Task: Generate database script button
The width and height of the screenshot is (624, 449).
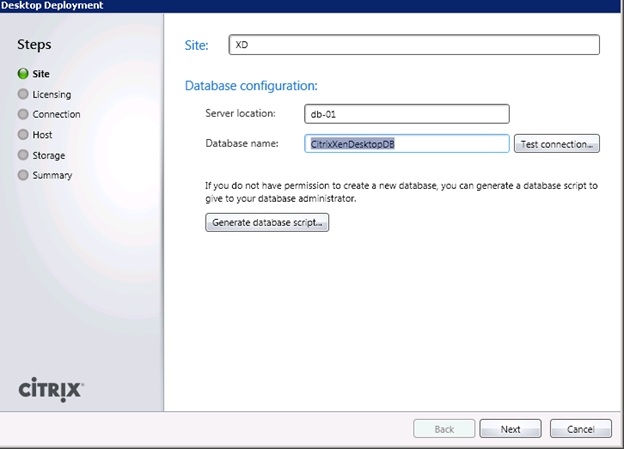Action: (x=267, y=223)
